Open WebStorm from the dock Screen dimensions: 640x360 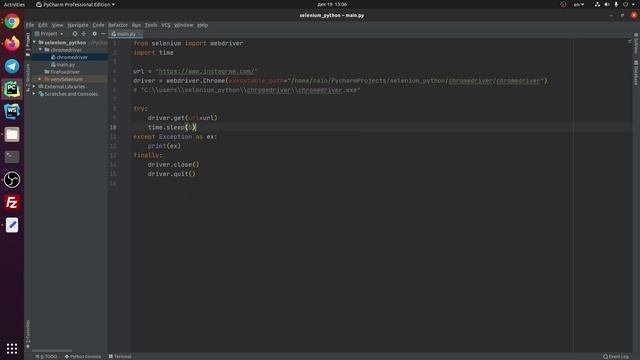pyautogui.click(x=12, y=111)
